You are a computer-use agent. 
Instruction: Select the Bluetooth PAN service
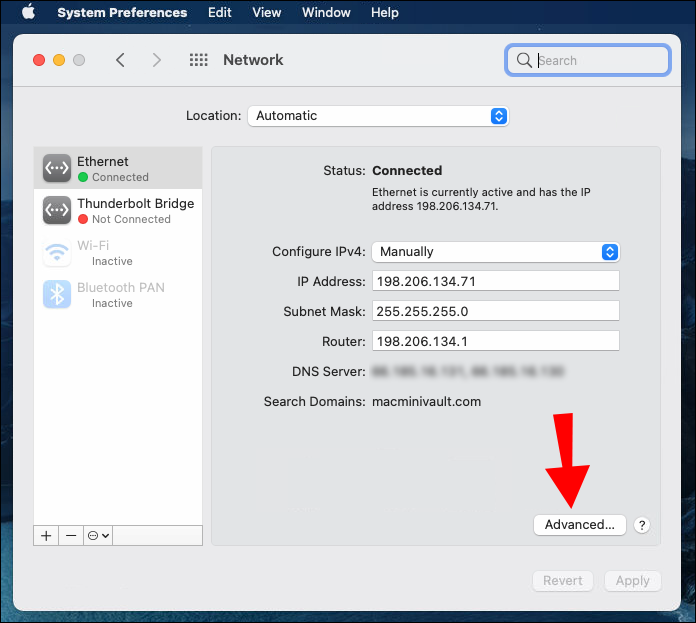click(x=118, y=295)
